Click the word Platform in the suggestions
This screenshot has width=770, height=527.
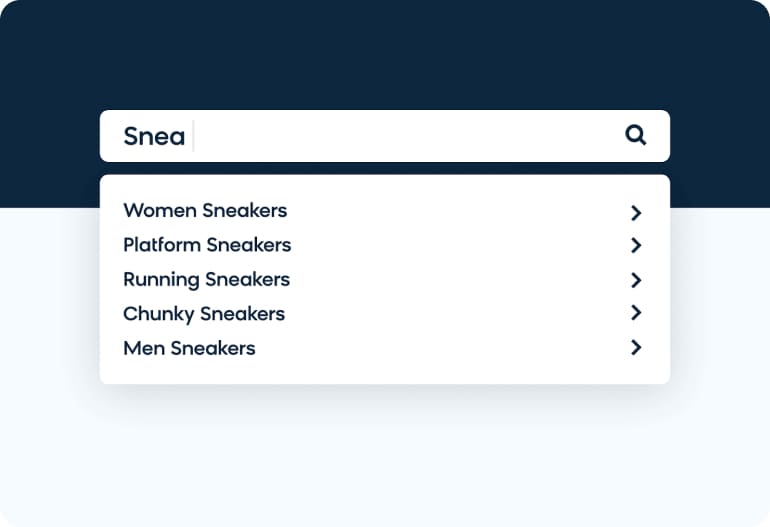coord(163,245)
